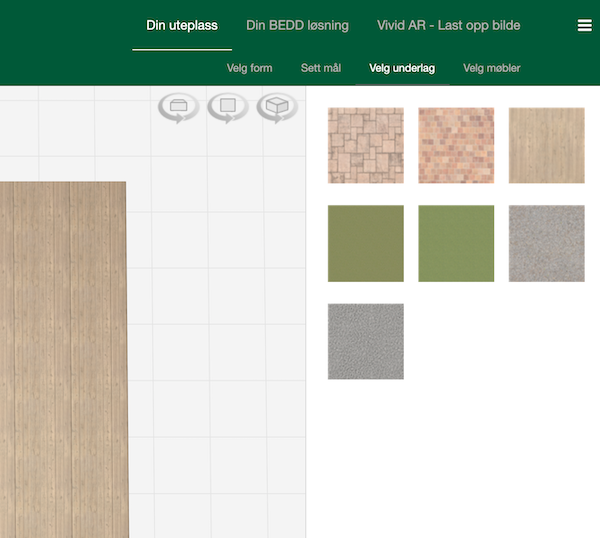
Task: Go to the Sett mål step
Action: 321,68
